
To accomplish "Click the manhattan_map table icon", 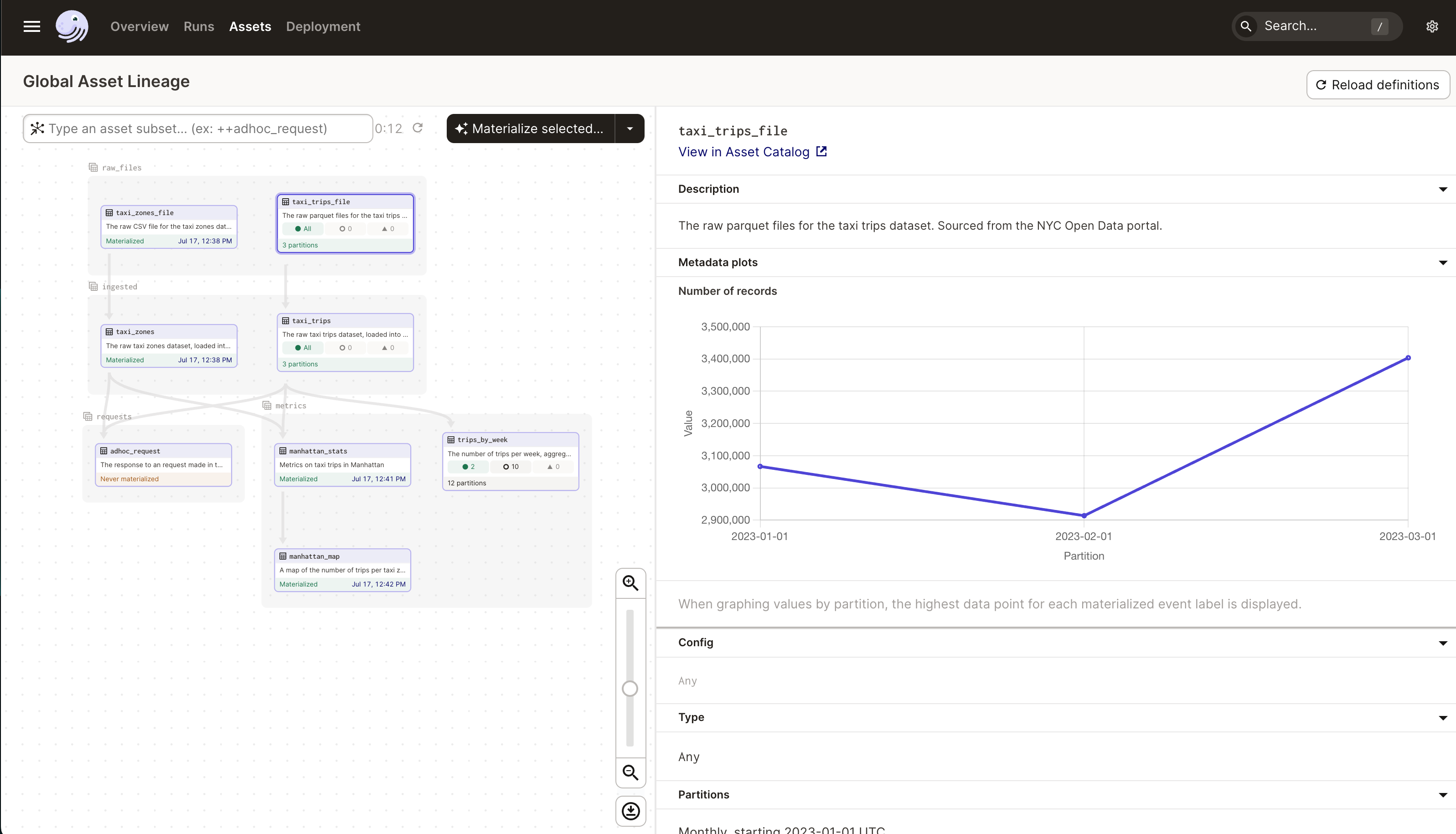I will coord(282,556).
